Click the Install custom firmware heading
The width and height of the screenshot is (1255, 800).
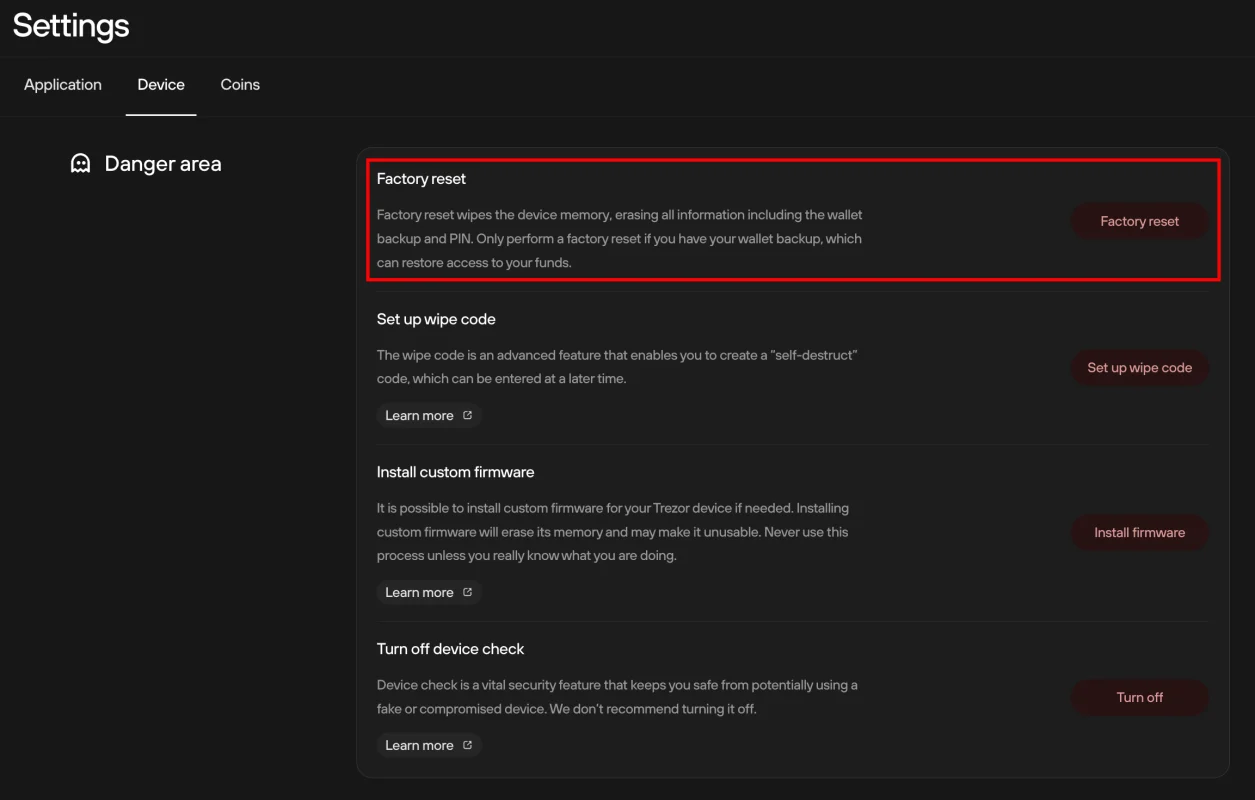pos(455,472)
